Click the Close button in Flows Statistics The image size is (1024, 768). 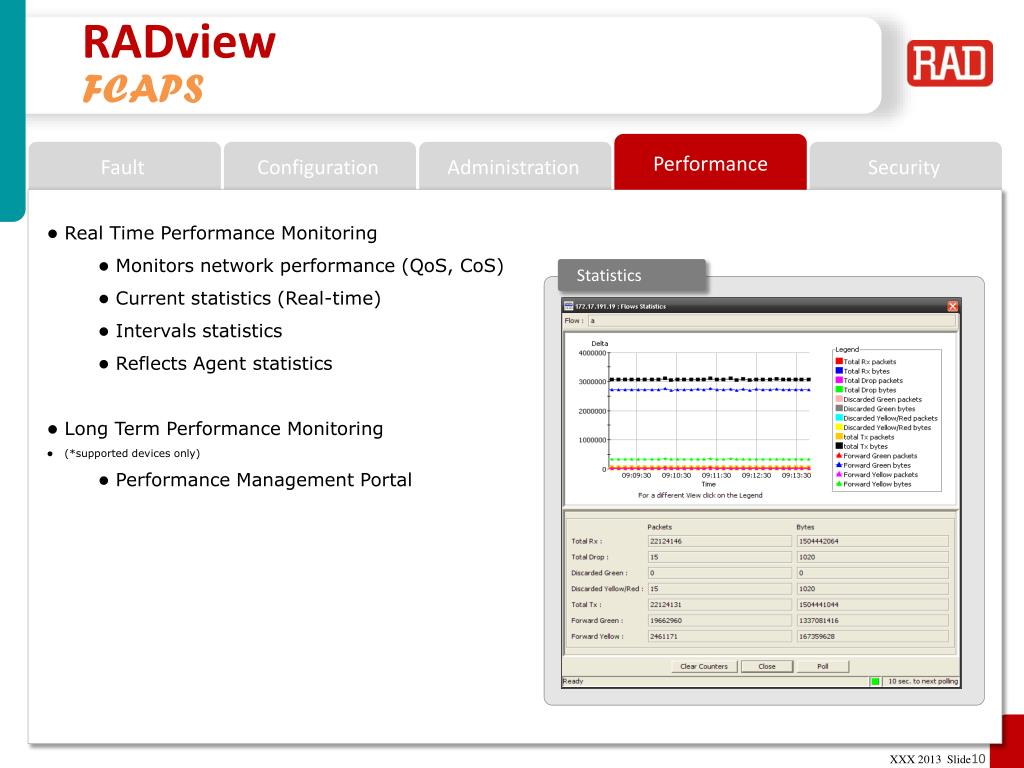coord(767,666)
